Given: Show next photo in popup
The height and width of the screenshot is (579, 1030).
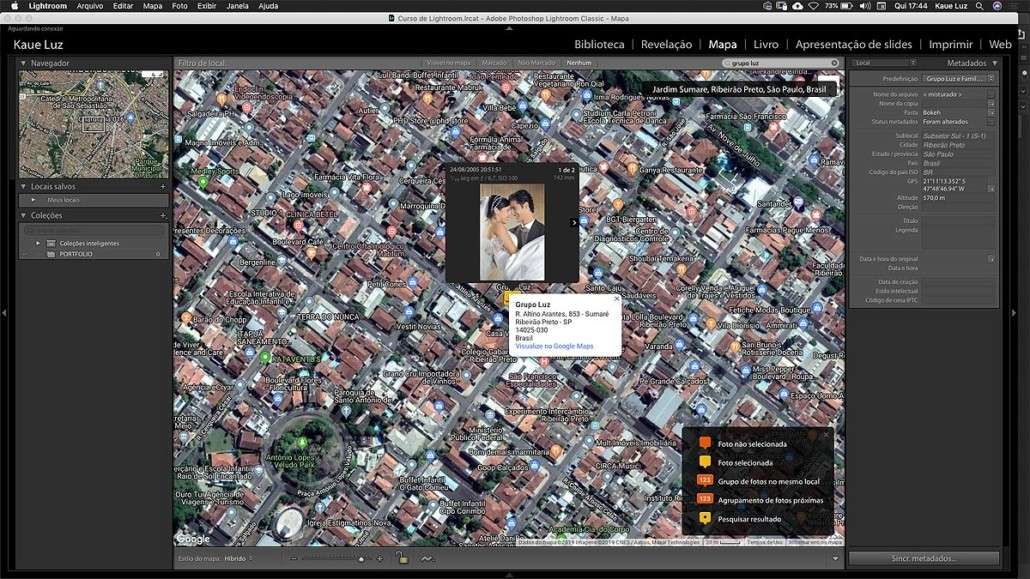Looking at the screenshot, I should (573, 223).
